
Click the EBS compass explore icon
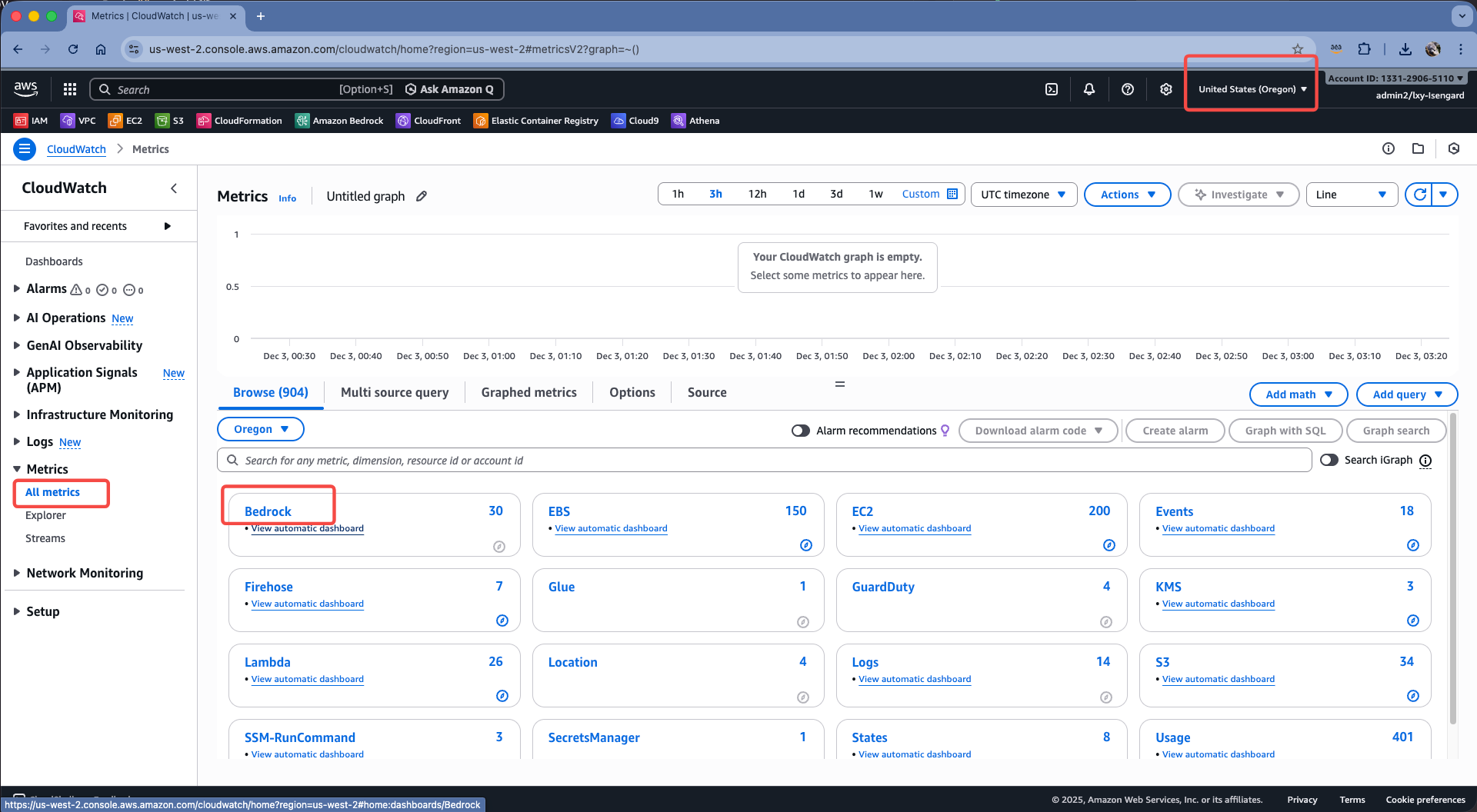click(805, 545)
